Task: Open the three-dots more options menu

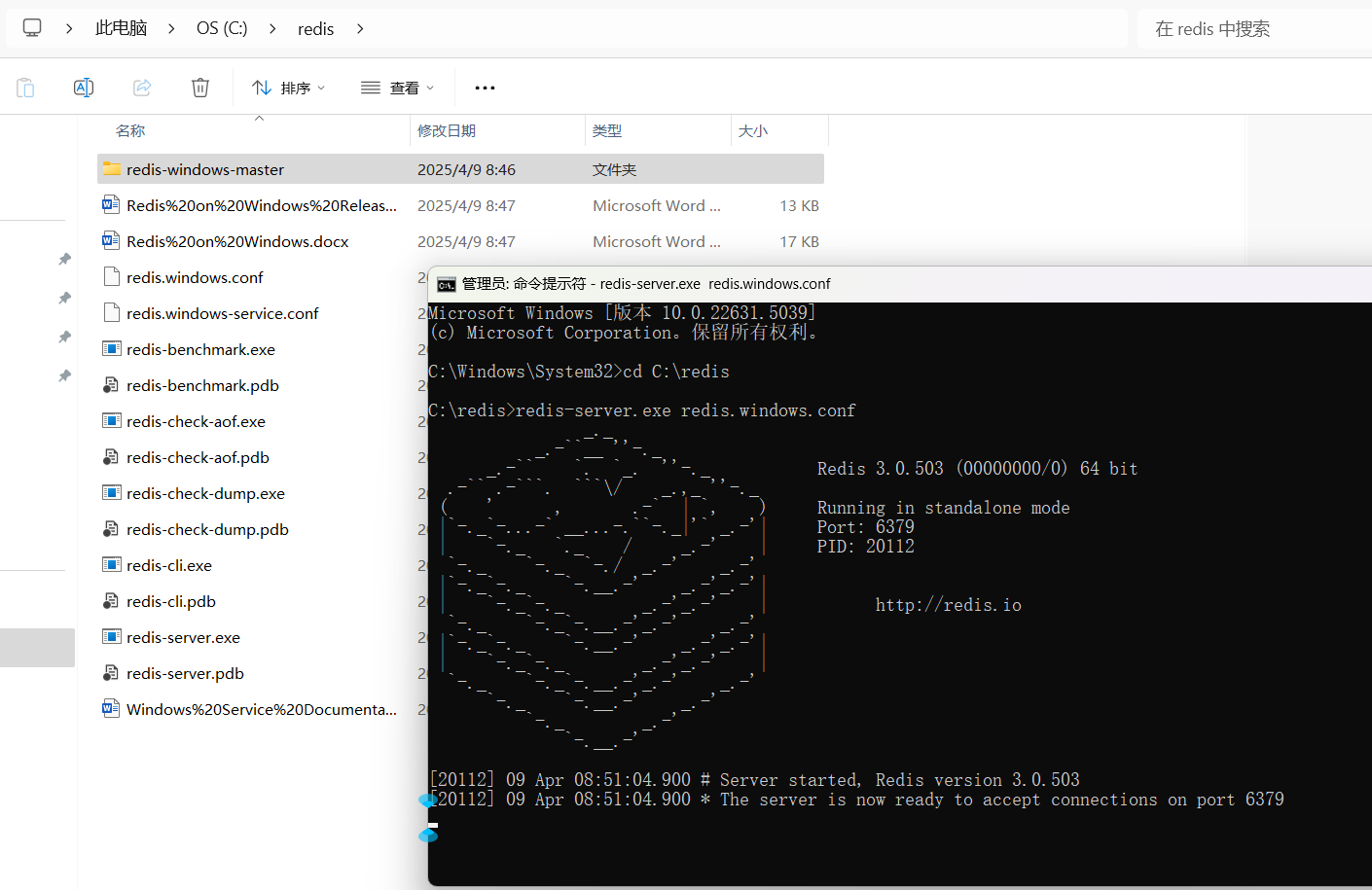Action: pyautogui.click(x=485, y=88)
